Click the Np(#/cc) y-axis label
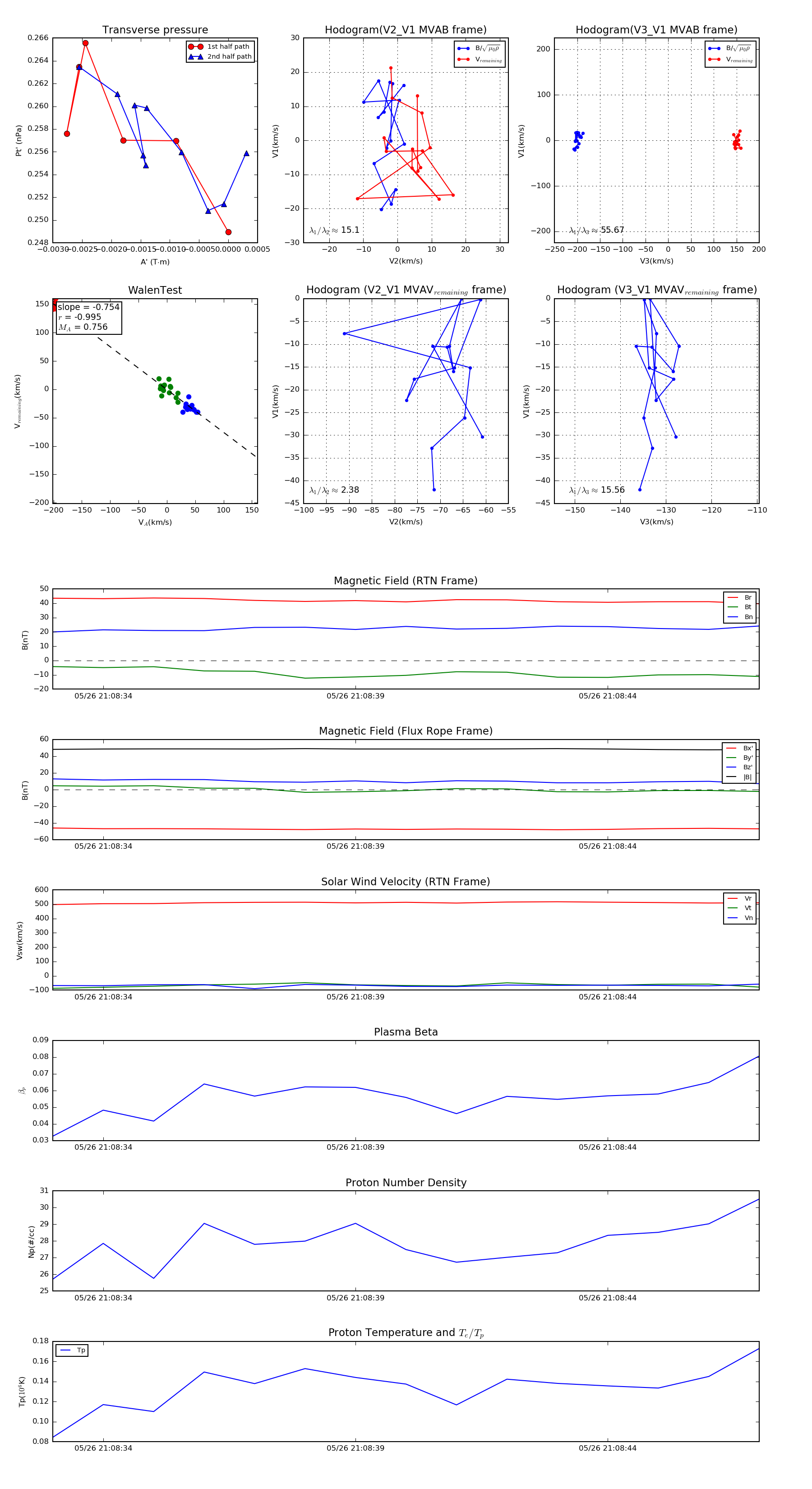Screen dimensions: 812x1489 [x=31, y=1242]
